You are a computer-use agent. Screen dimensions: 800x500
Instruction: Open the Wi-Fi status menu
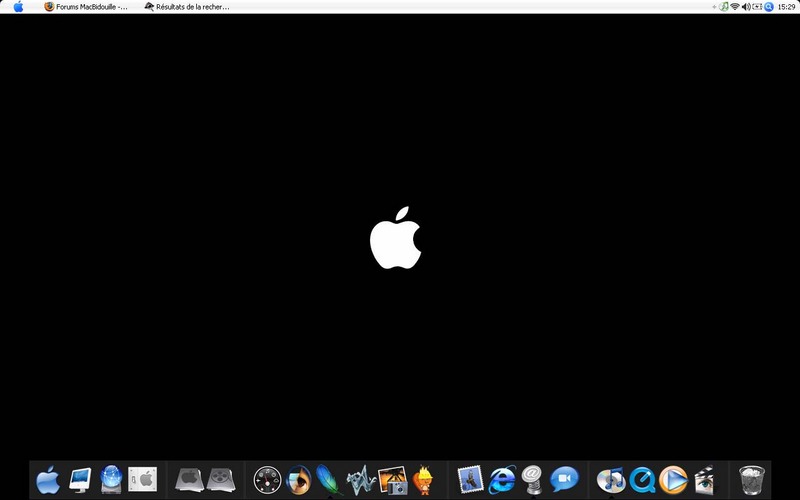(735, 7)
